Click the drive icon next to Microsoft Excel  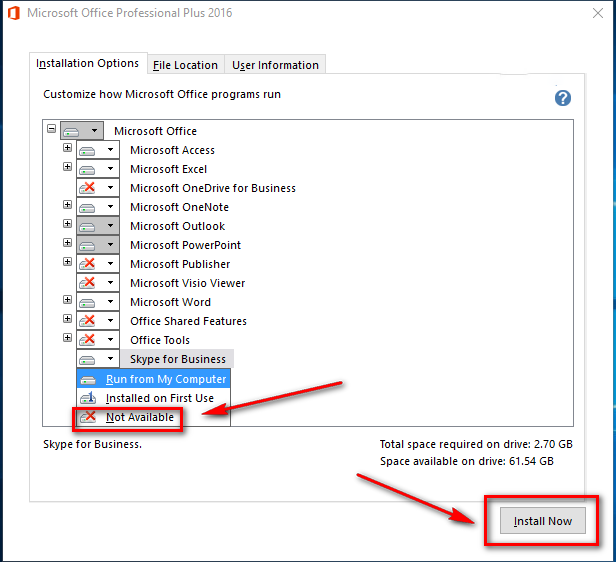click(x=88, y=169)
